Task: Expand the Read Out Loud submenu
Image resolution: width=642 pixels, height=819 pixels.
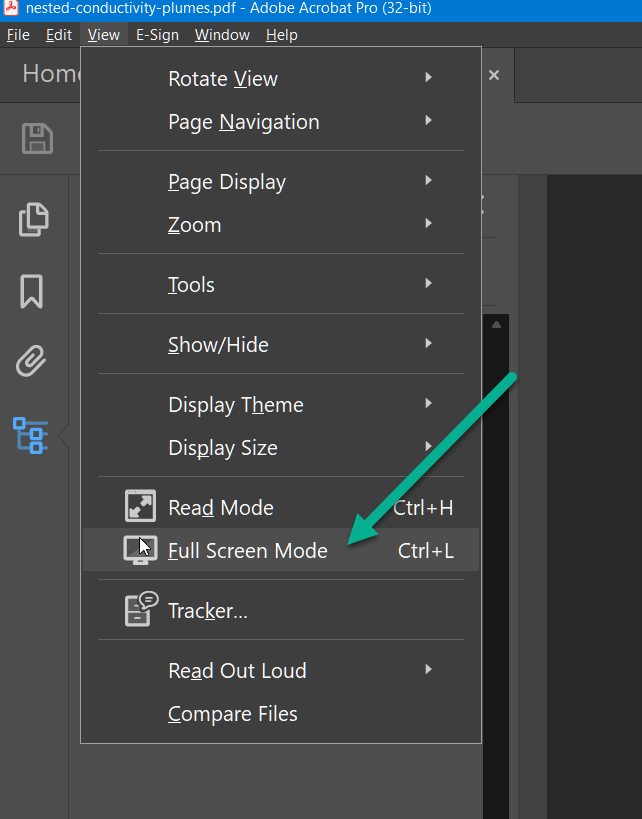Action: 281,670
